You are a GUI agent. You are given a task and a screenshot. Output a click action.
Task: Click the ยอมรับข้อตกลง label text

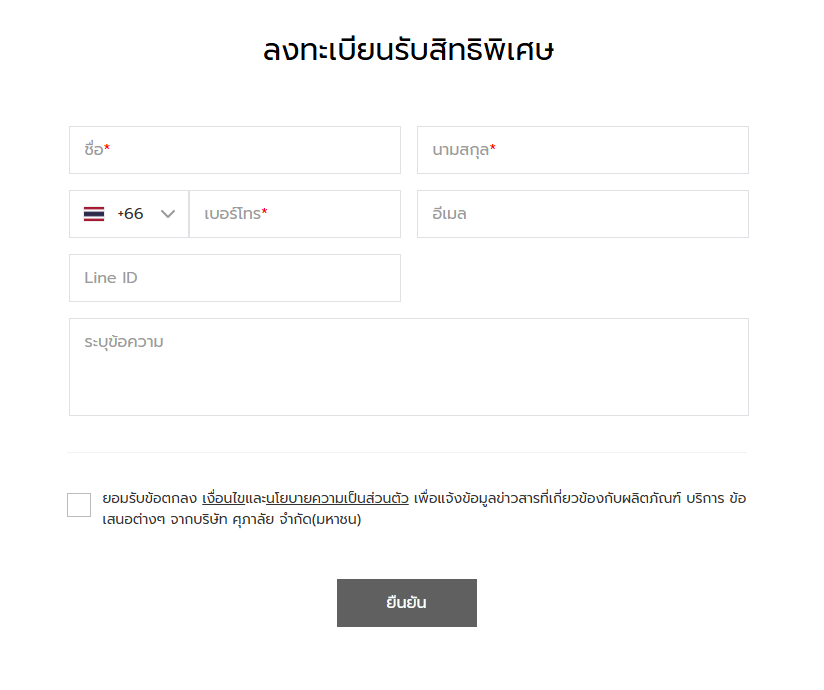(149, 498)
